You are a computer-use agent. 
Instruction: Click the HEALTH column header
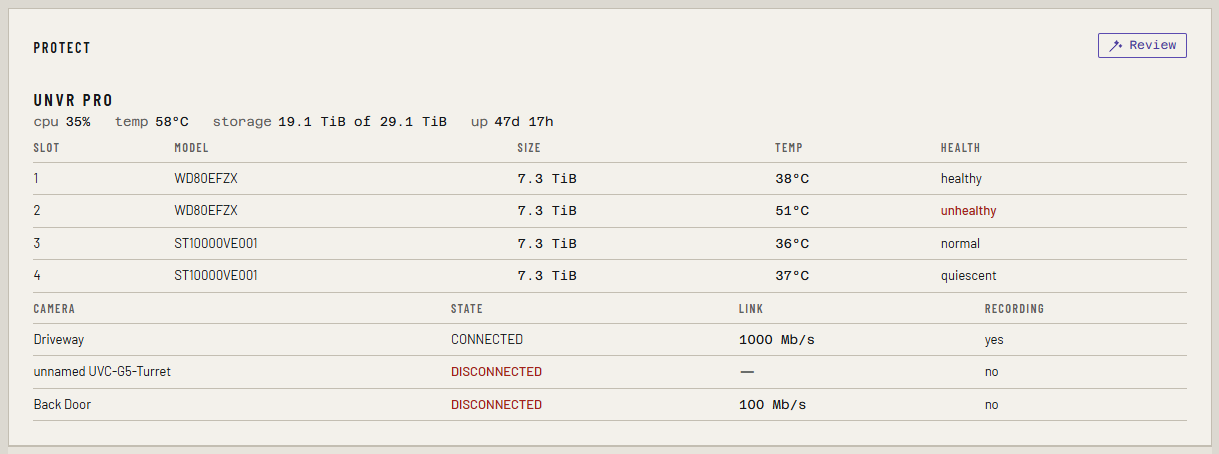pos(960,148)
